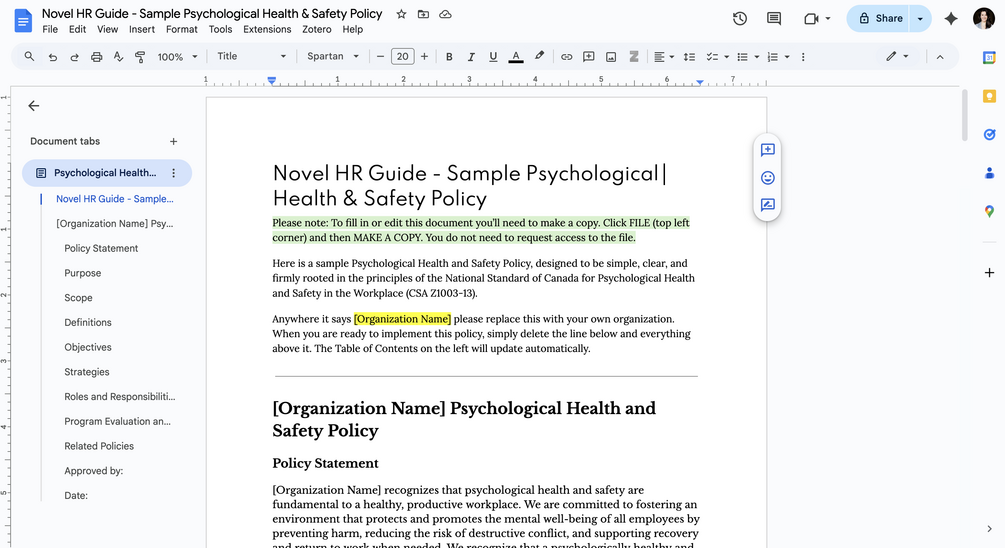Screen dimensions: 1005x548
Task: Jump to Objectives in outline
Action: point(88,347)
